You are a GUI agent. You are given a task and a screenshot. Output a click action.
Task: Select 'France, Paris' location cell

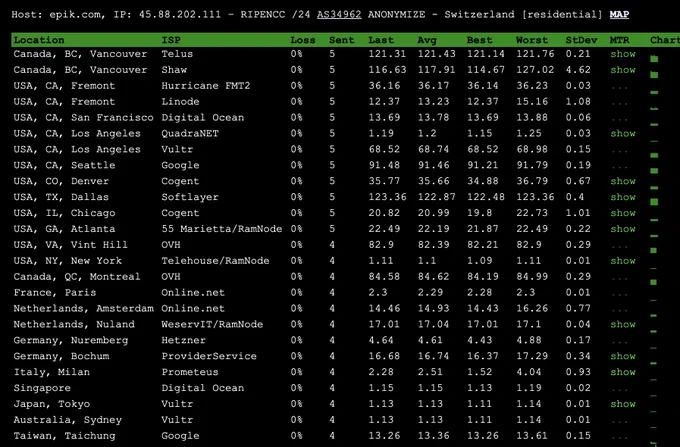point(55,293)
